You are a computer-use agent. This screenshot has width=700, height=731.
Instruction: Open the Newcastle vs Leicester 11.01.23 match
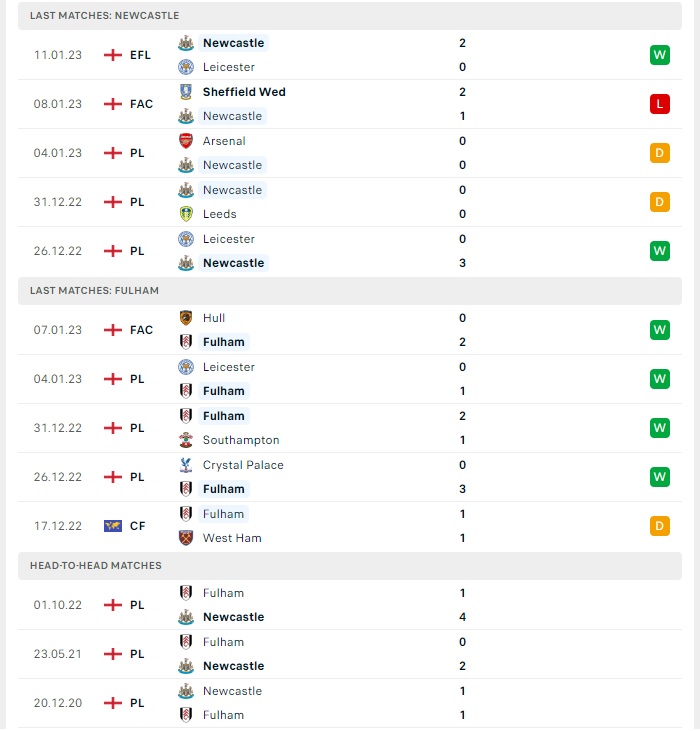coord(350,55)
